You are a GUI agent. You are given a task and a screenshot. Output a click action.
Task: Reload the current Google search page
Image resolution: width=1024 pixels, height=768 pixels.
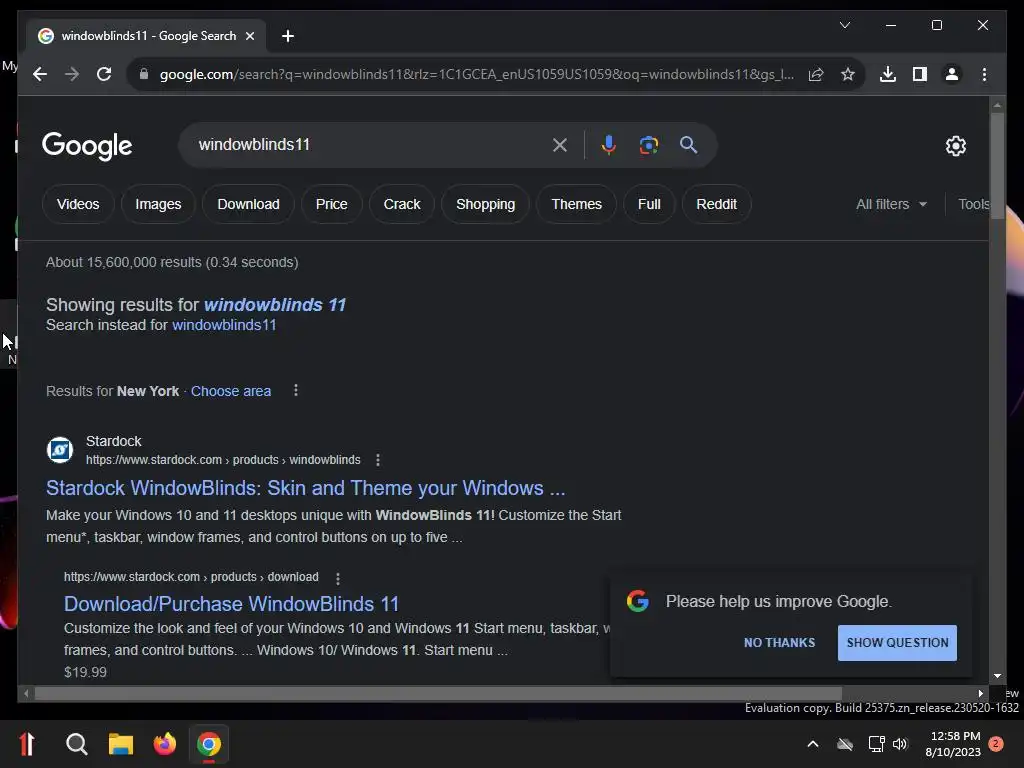104,74
